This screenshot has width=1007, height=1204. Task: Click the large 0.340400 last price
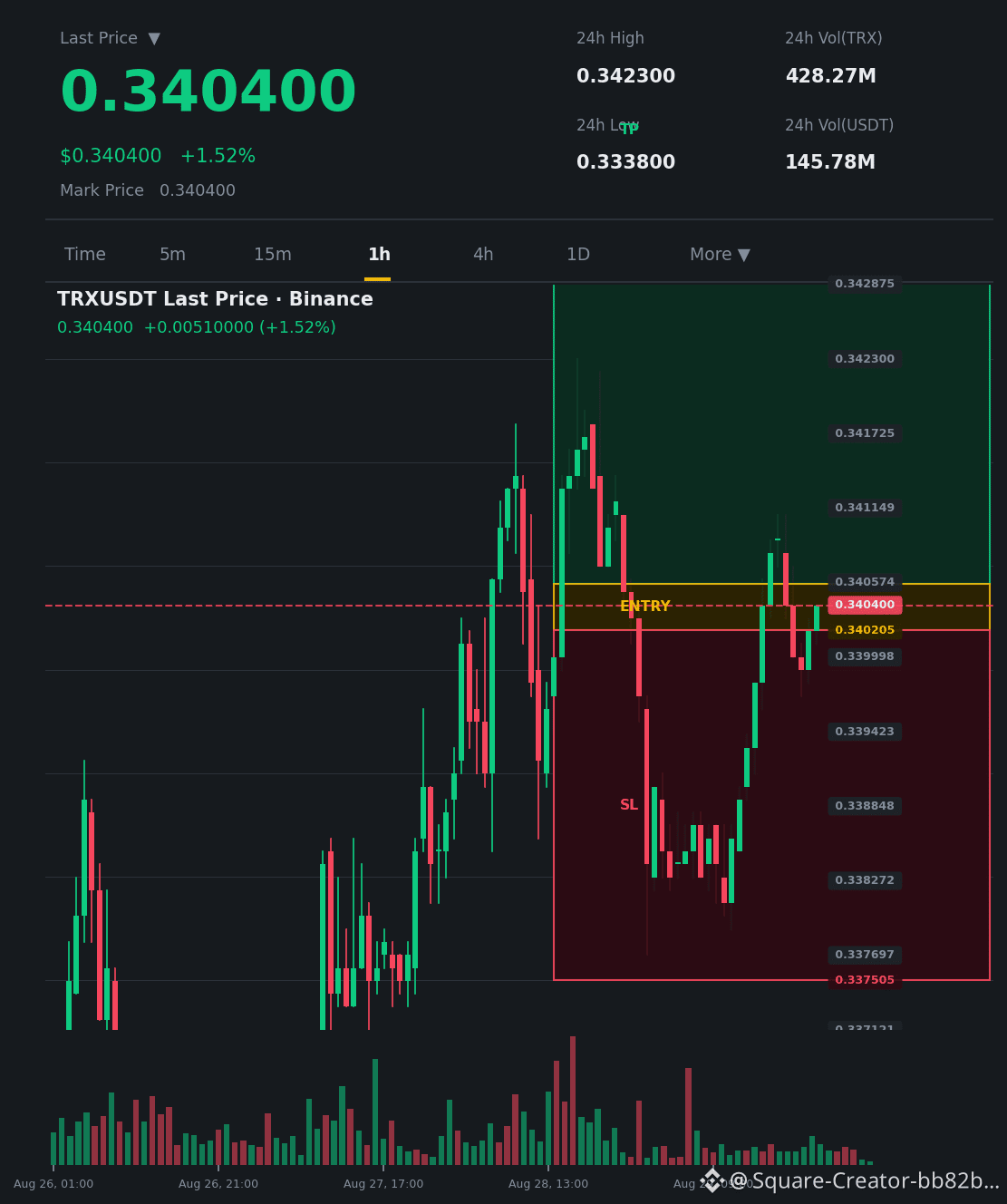coord(208,92)
